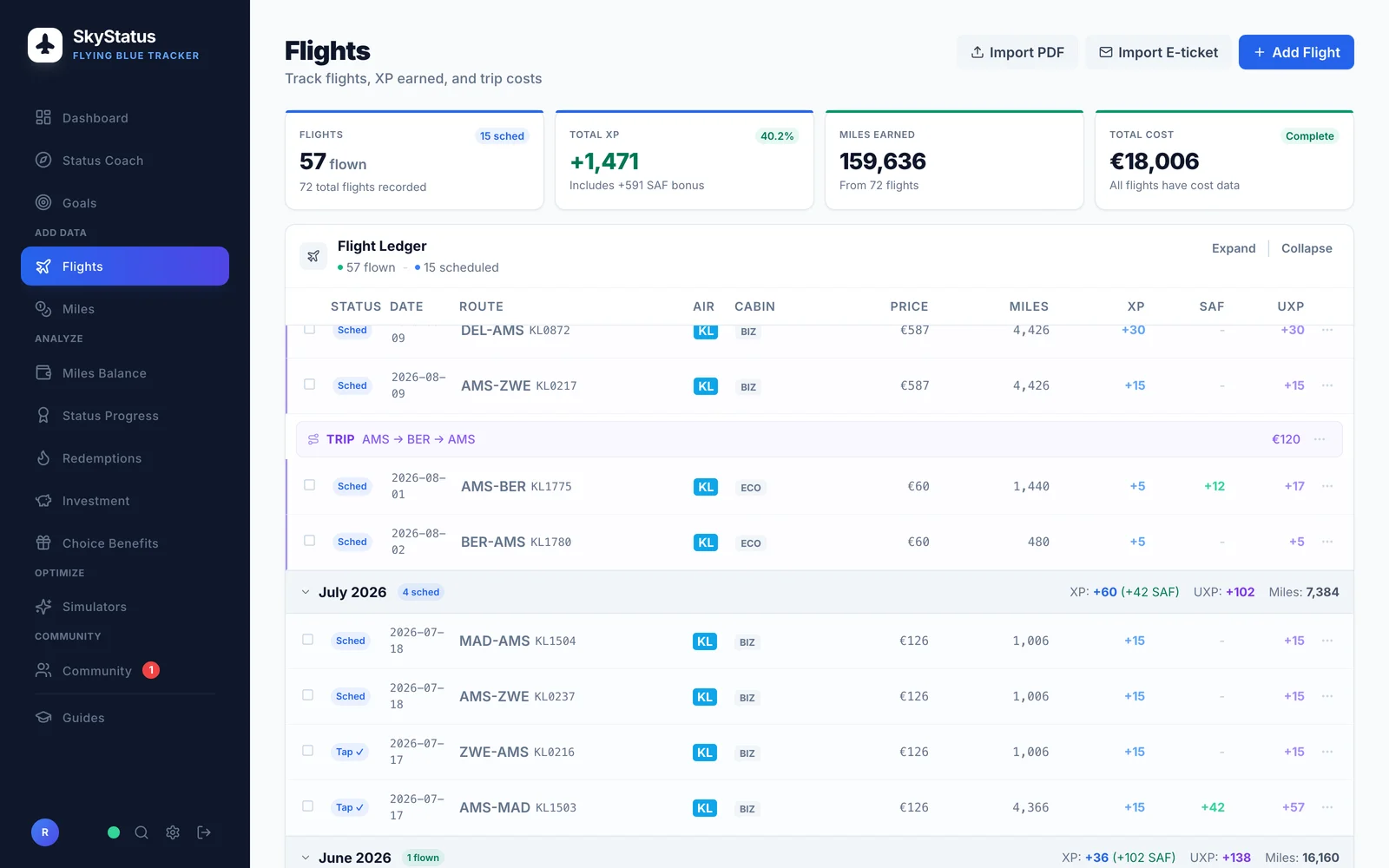Open the more menu for the AMS-BER-AMS trip
Screen dimensions: 1389x868
pos(1320,439)
